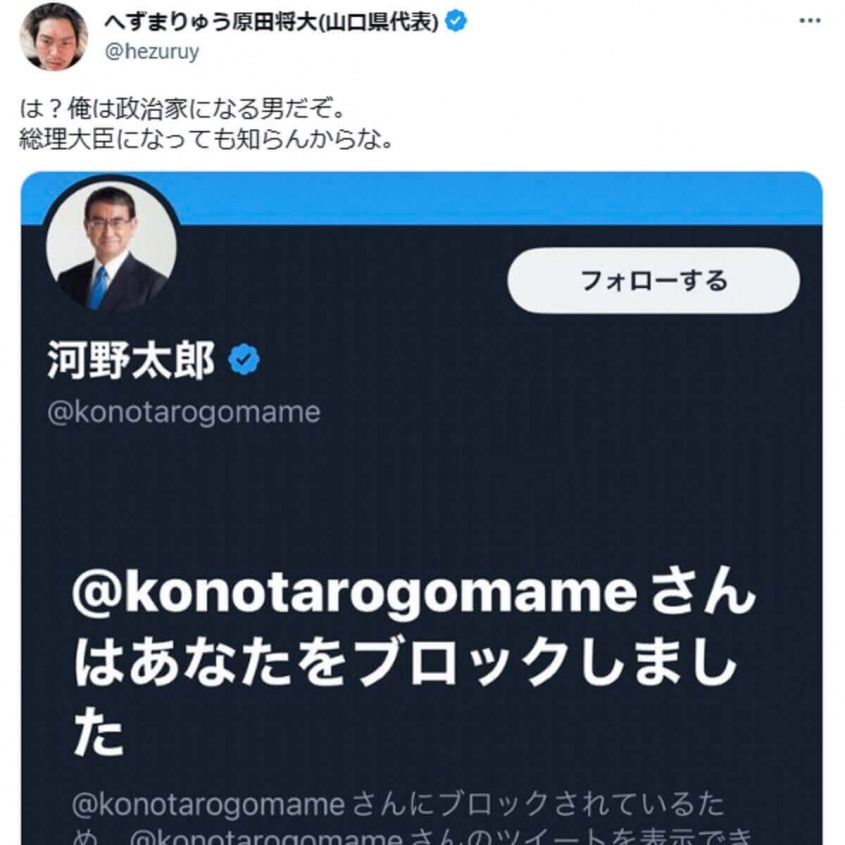The width and height of the screenshot is (845, 845).
Task: Click the はあなたをブロックしました heading line
Action: point(405,667)
